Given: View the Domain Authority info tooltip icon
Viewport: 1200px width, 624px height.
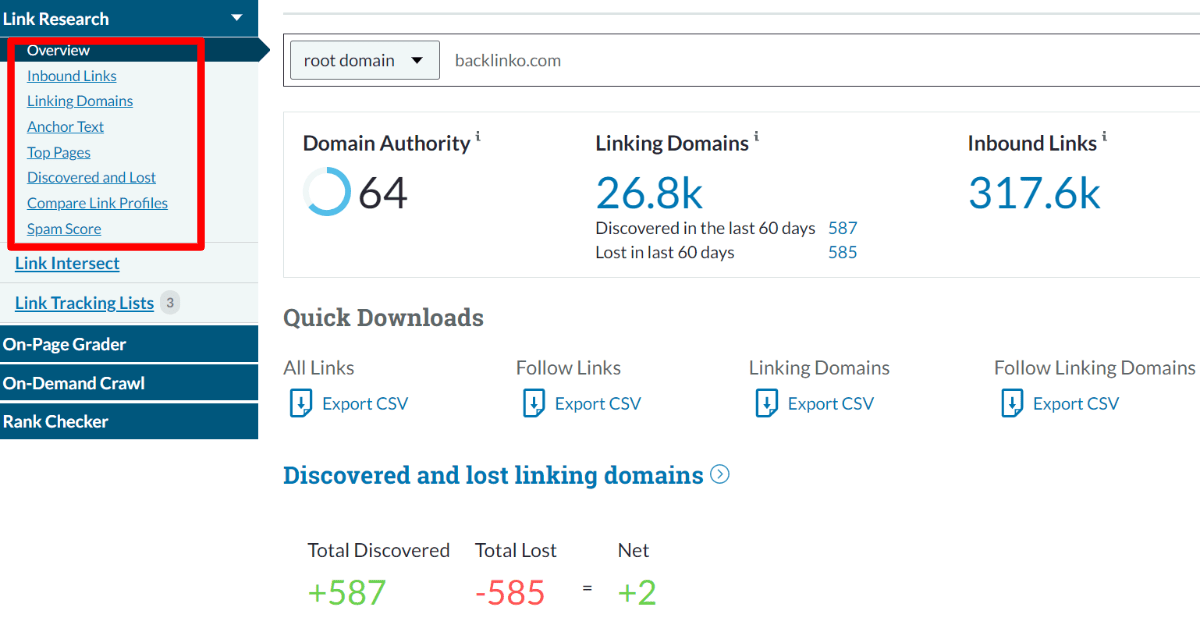Looking at the screenshot, I should pos(480,137).
